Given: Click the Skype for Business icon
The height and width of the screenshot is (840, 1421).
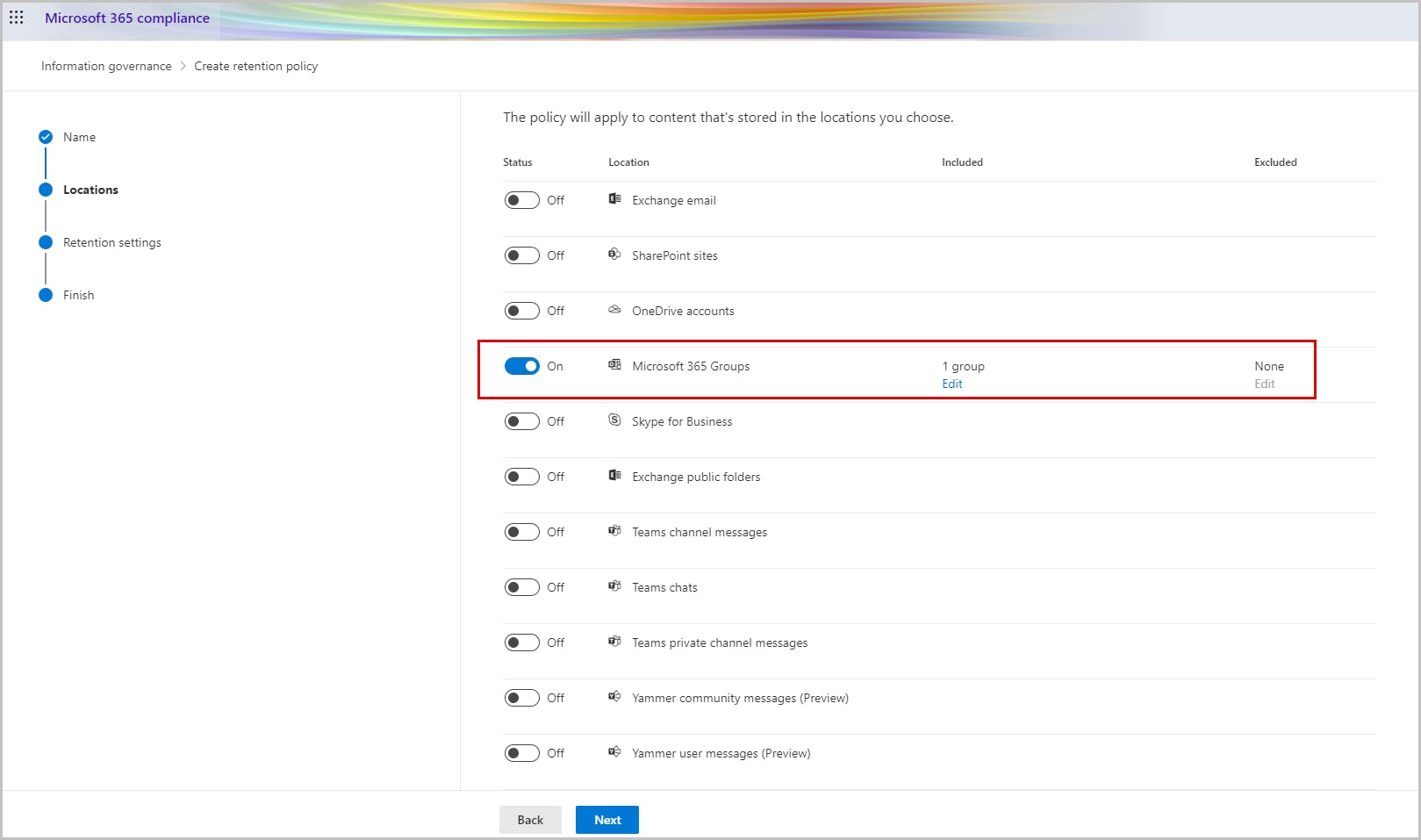Looking at the screenshot, I should pyautogui.click(x=614, y=420).
